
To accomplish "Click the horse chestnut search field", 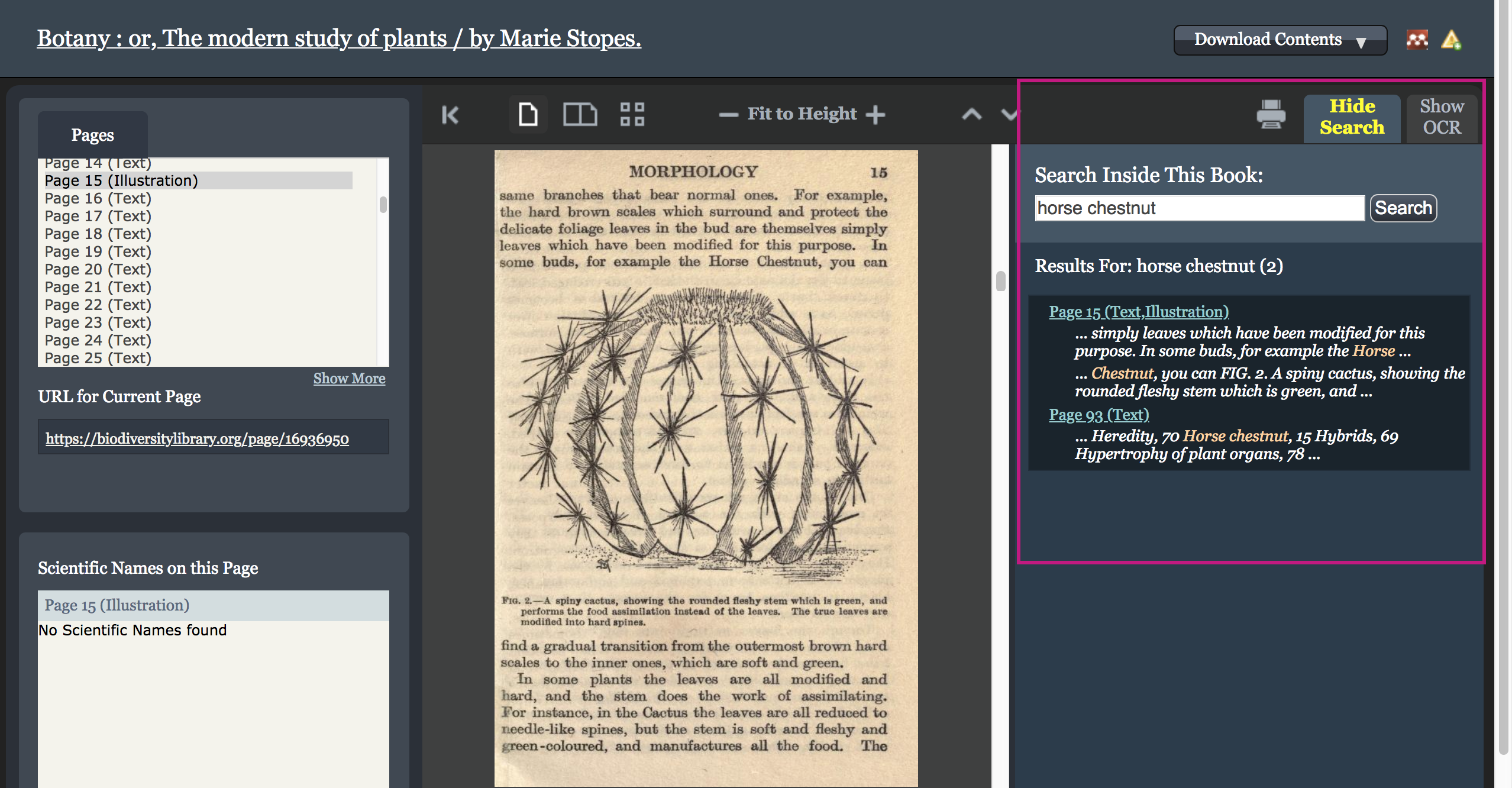I will tap(1199, 208).
